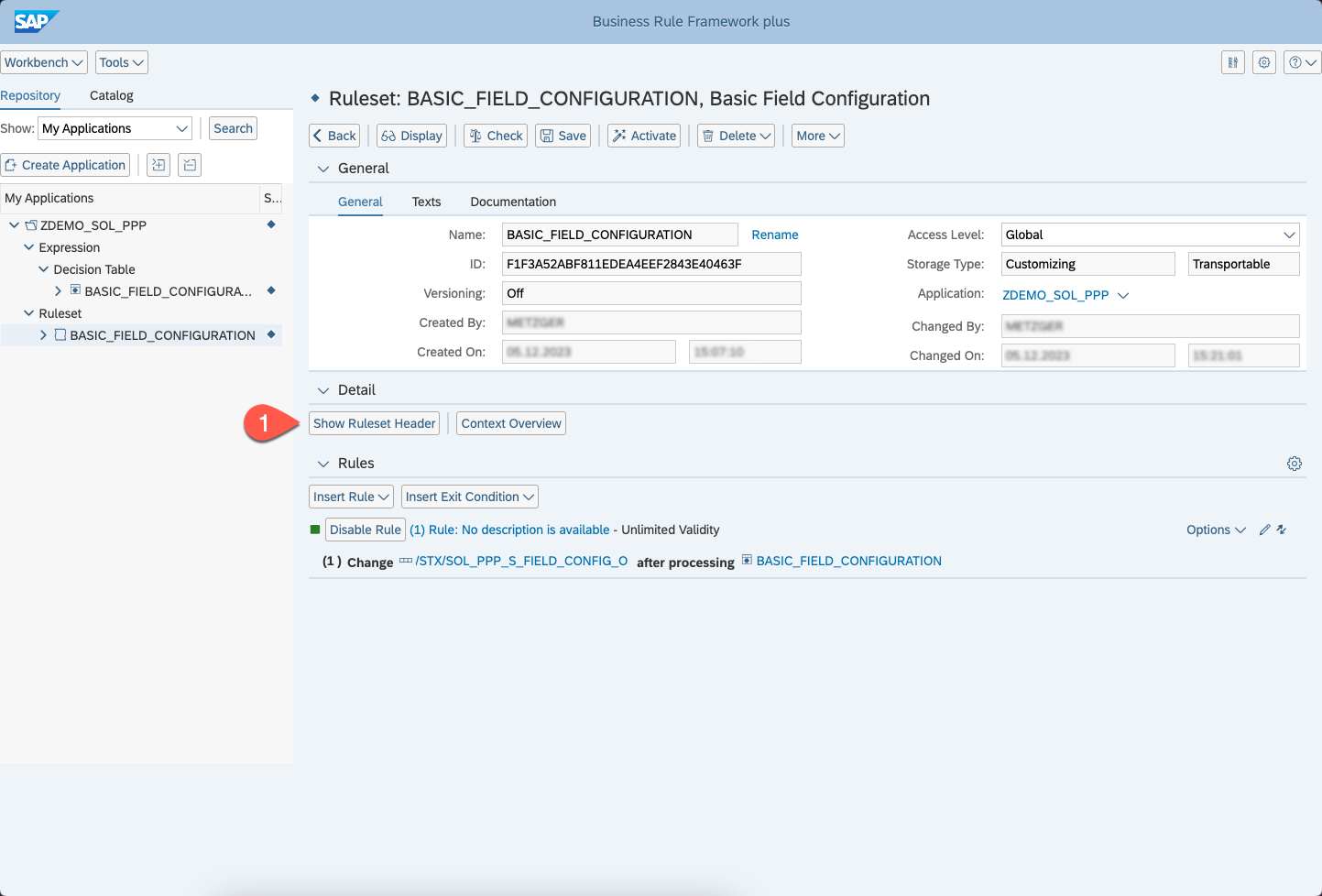Open the gear settings icon in top toolbar
Image resolution: width=1322 pixels, height=896 pixels.
tap(1264, 62)
